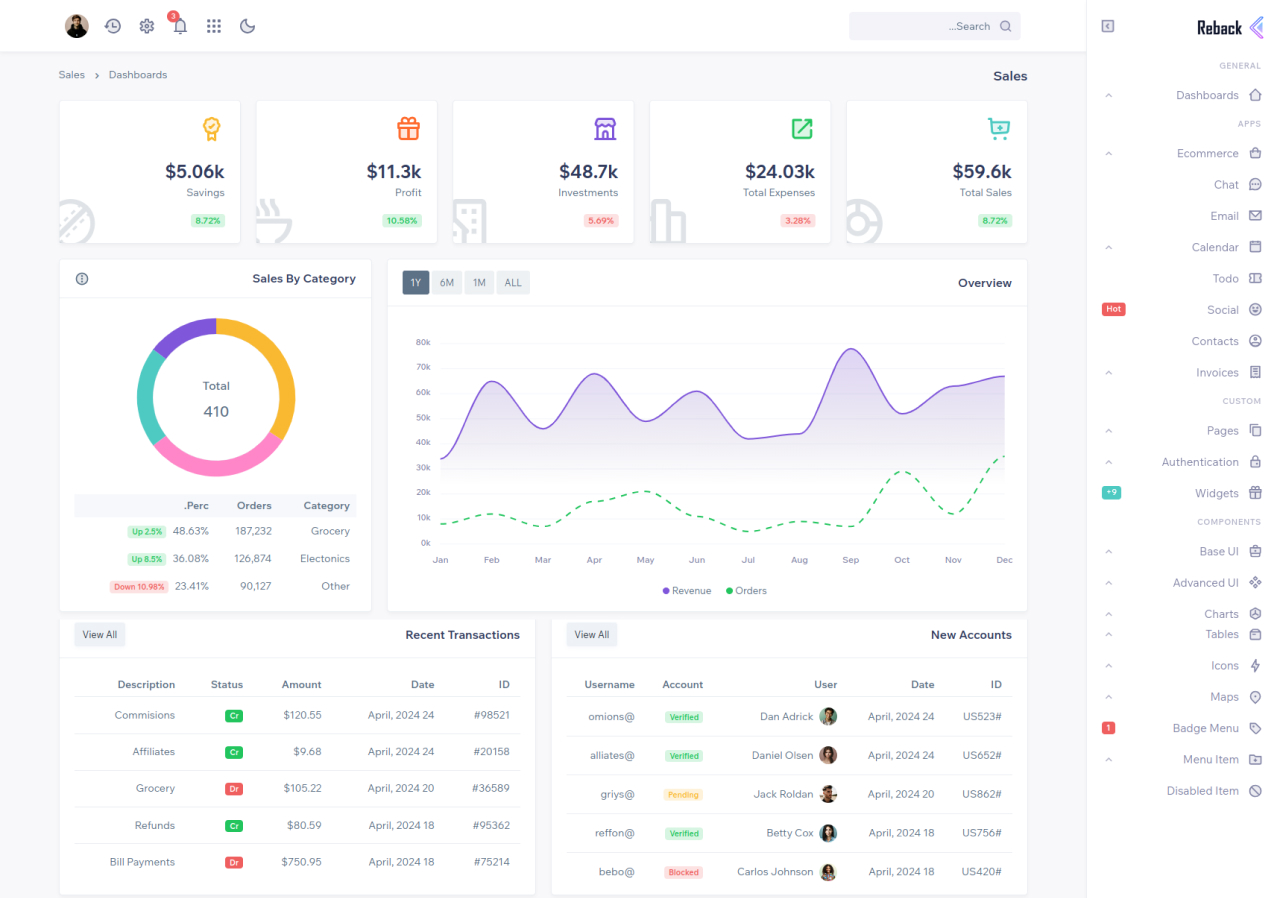1280x898 pixels.
Task: Open the notifications bell icon
Action: tap(180, 26)
